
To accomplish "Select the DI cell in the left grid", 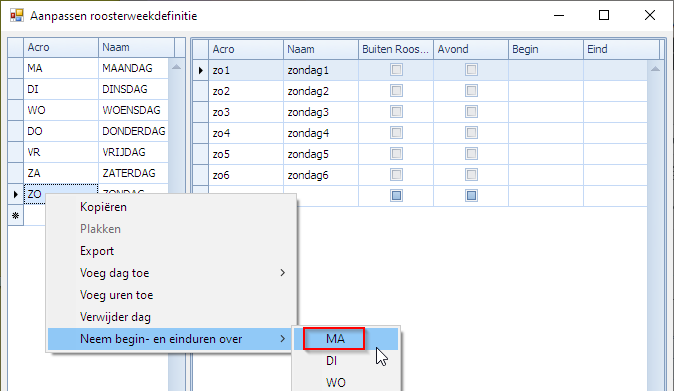I will 61,89.
